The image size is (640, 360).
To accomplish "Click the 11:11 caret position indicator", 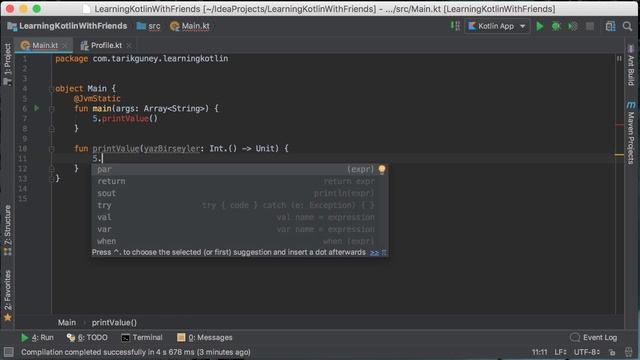I will (539, 352).
